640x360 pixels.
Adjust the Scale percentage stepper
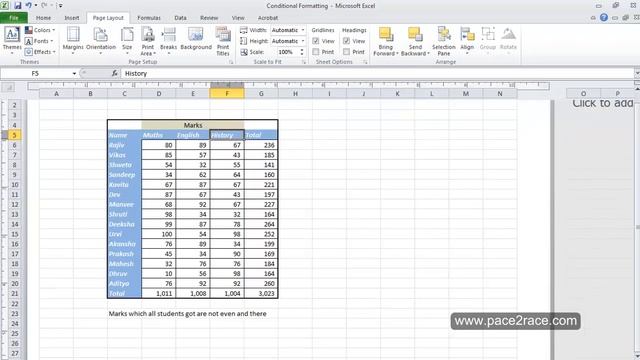(302, 52)
